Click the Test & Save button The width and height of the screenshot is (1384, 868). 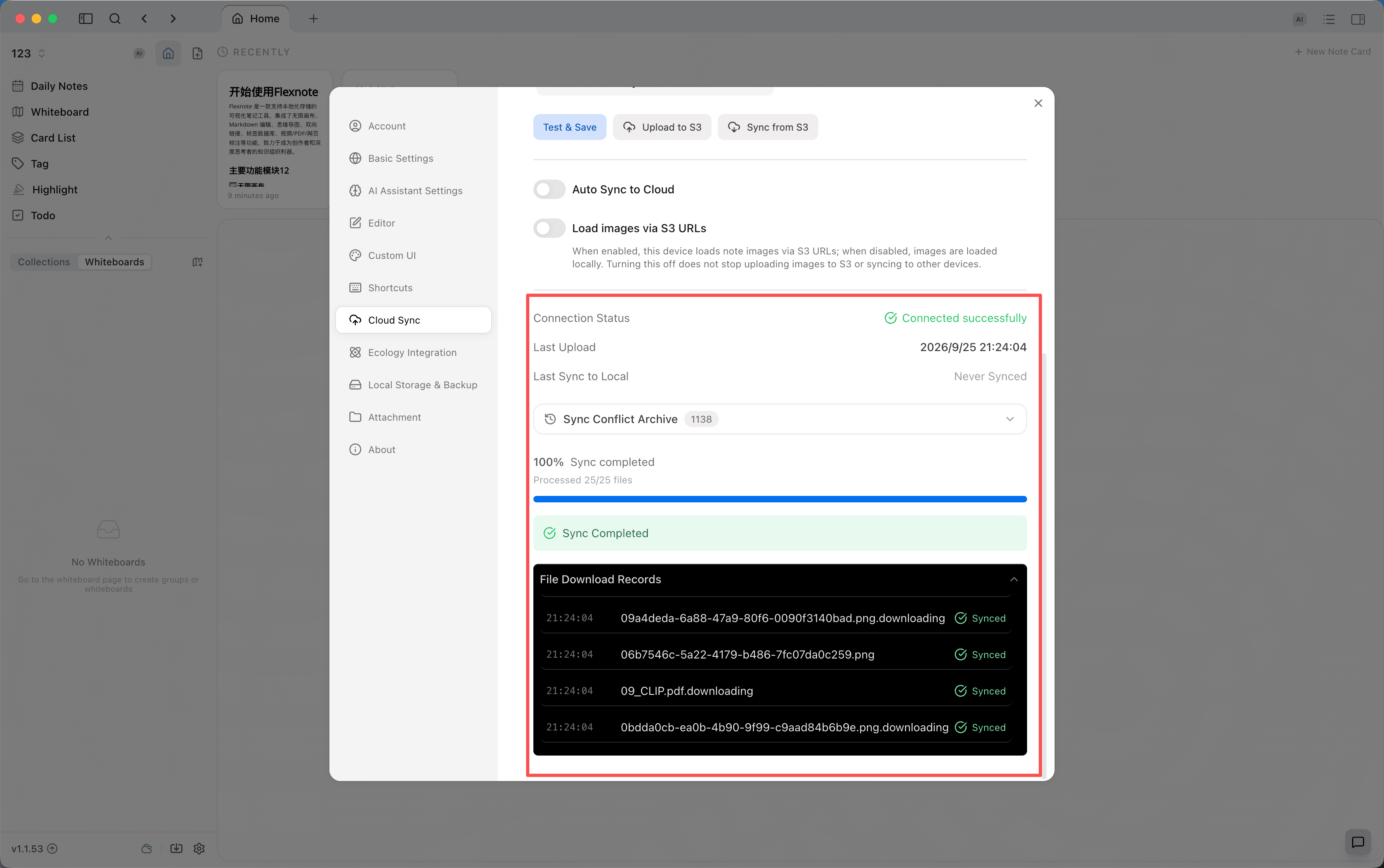[x=570, y=127]
